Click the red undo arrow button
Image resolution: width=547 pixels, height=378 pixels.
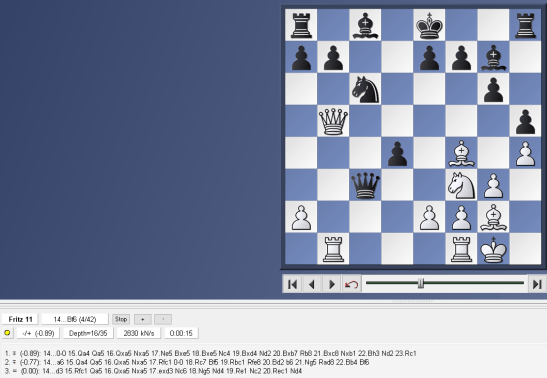coord(351,285)
